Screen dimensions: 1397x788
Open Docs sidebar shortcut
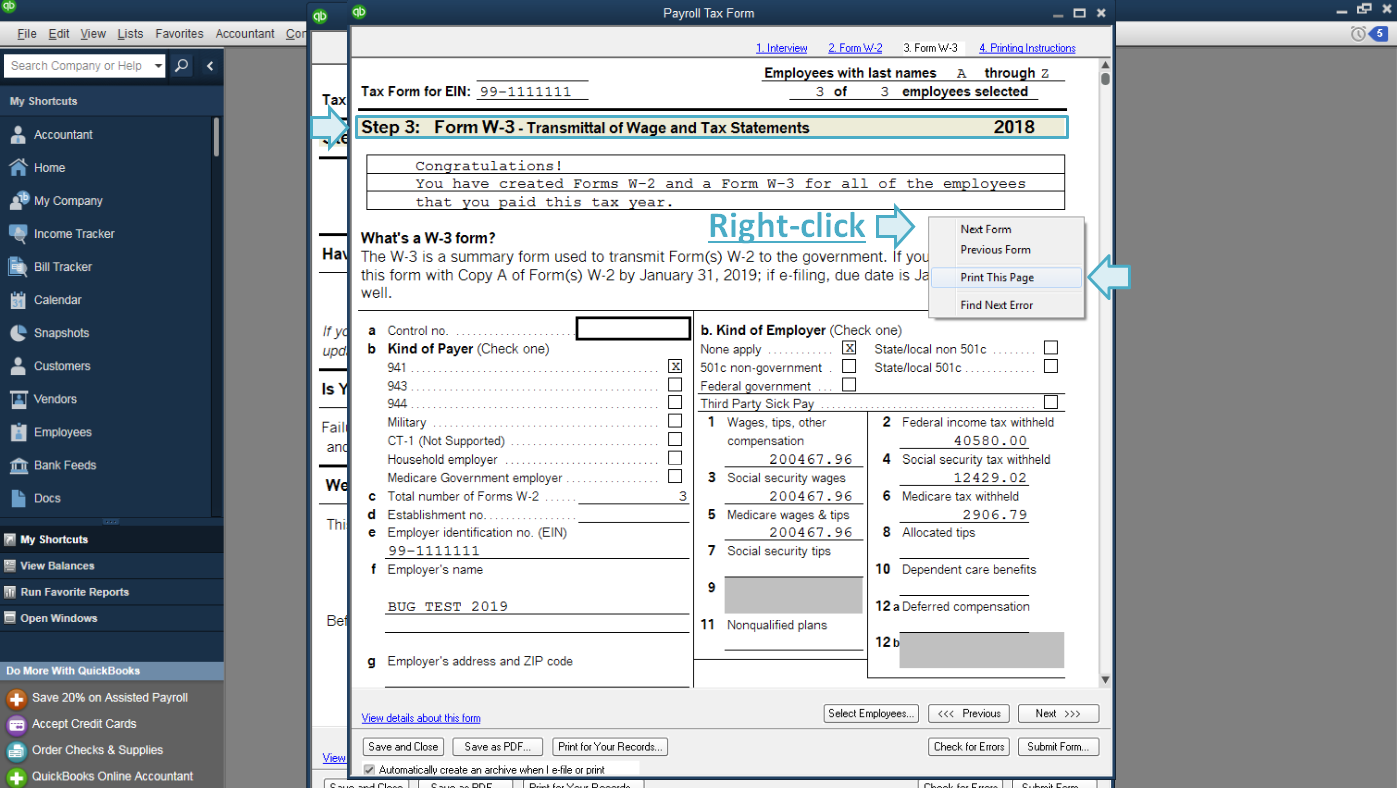(x=18, y=497)
